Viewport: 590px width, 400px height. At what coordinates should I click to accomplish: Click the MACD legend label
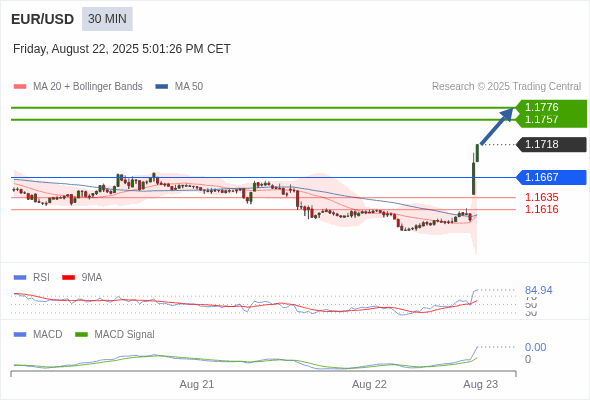click(x=48, y=334)
